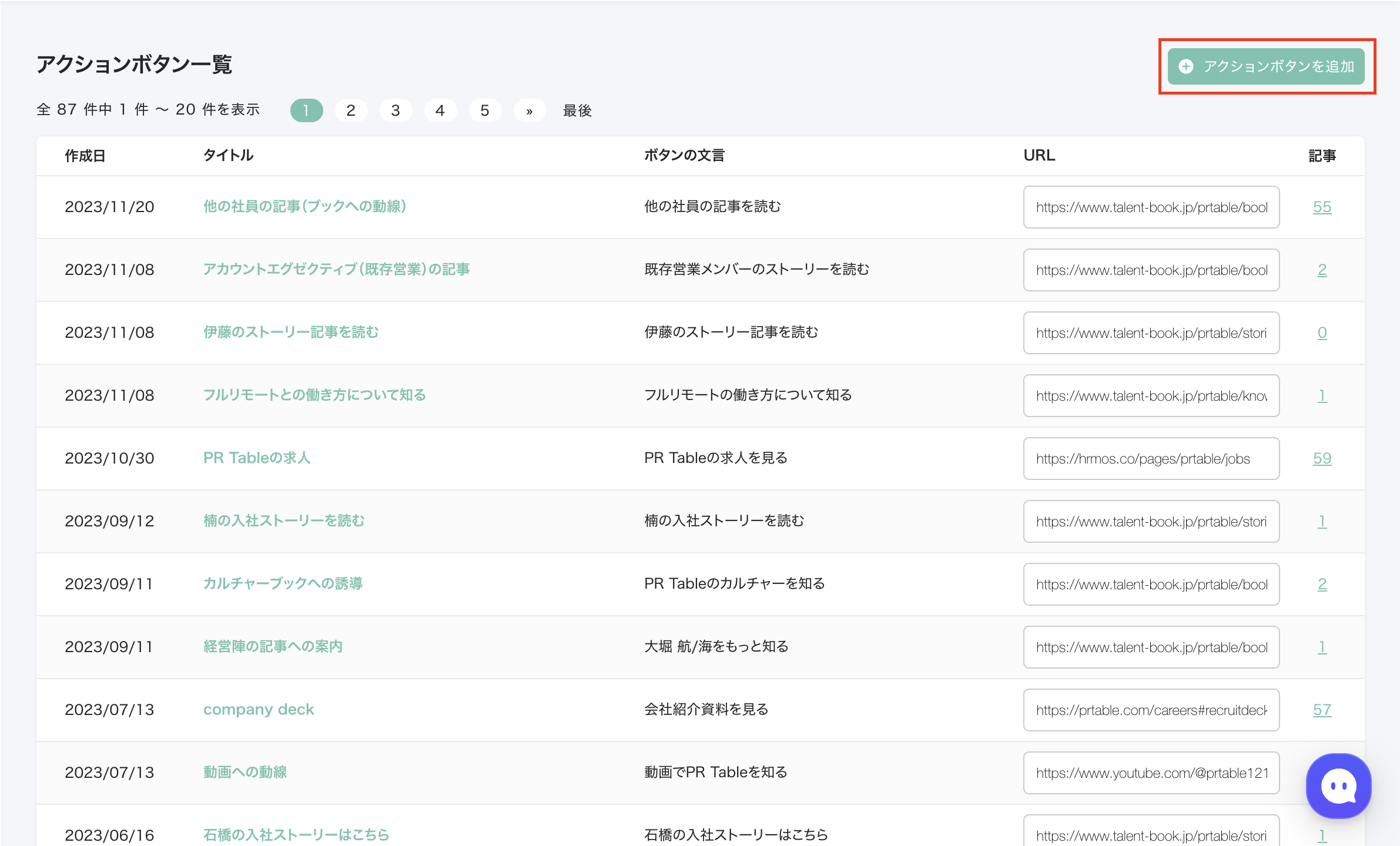Open article count 1 for 経営陣 row
This screenshot has width=1400, height=846.
(x=1322, y=647)
